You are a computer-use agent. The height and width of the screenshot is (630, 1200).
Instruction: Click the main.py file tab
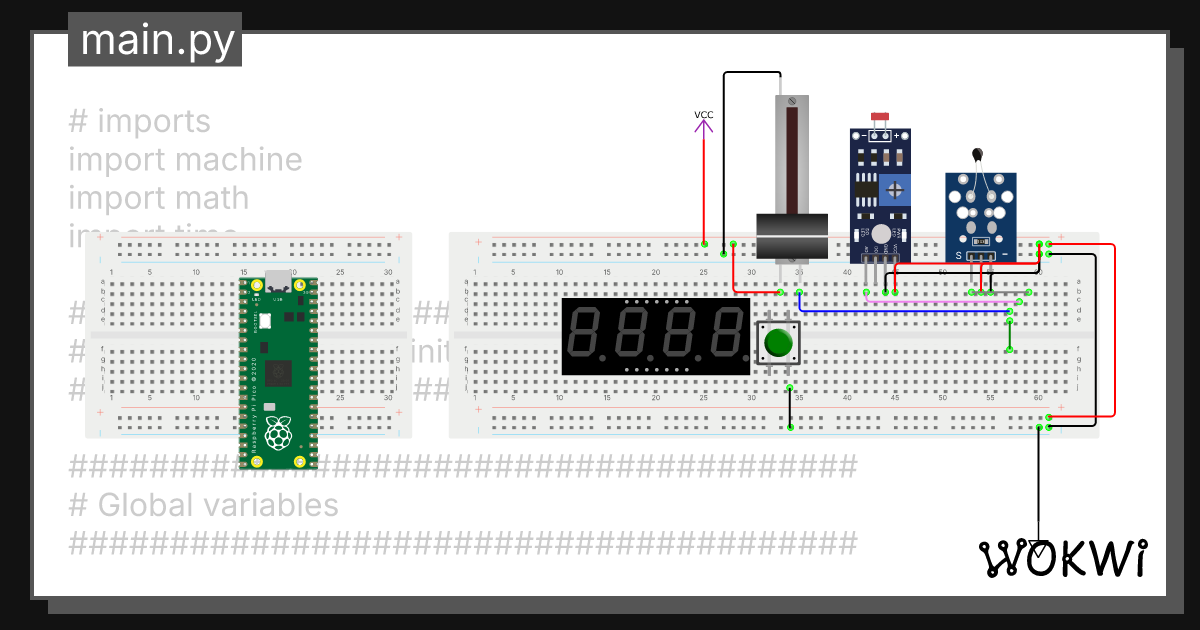(x=155, y=40)
